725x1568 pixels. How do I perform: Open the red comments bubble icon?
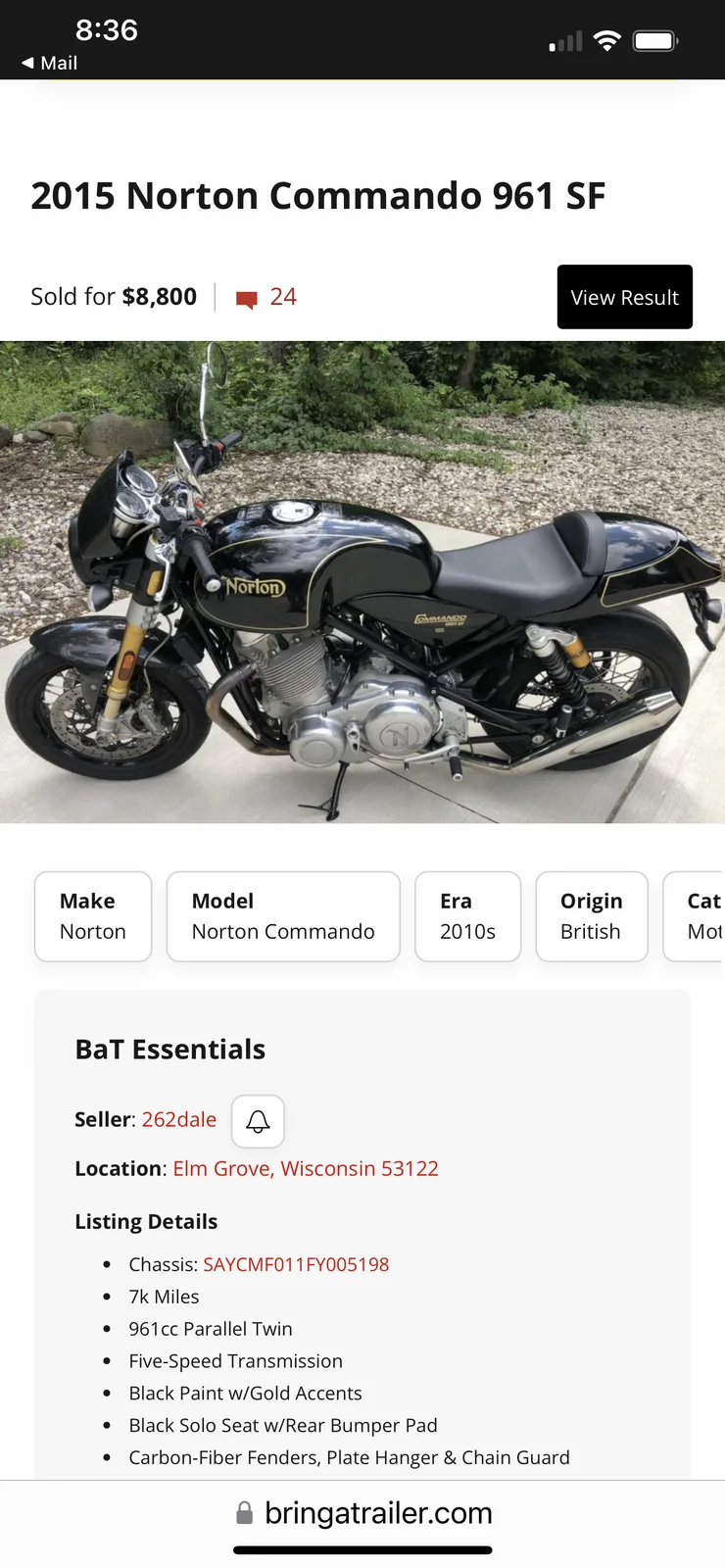(x=247, y=299)
